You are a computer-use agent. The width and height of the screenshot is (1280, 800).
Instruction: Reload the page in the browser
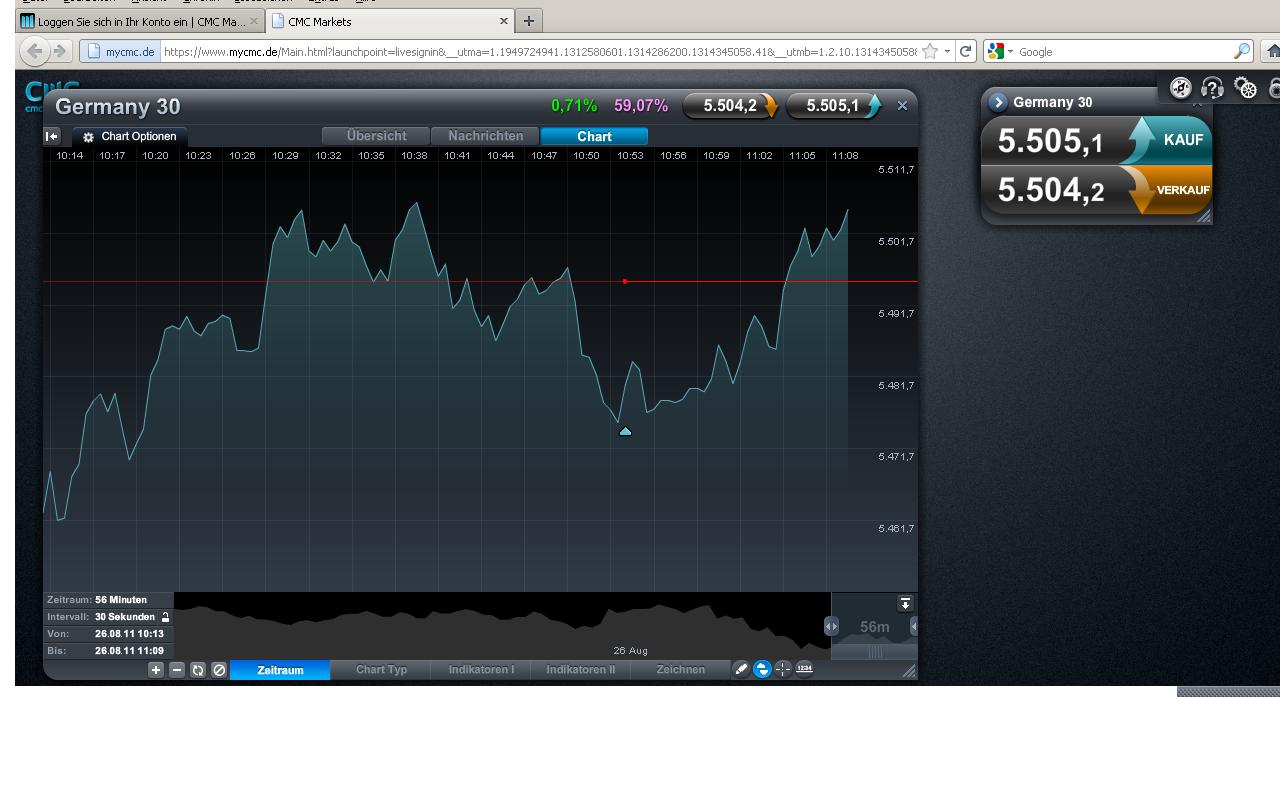click(966, 51)
